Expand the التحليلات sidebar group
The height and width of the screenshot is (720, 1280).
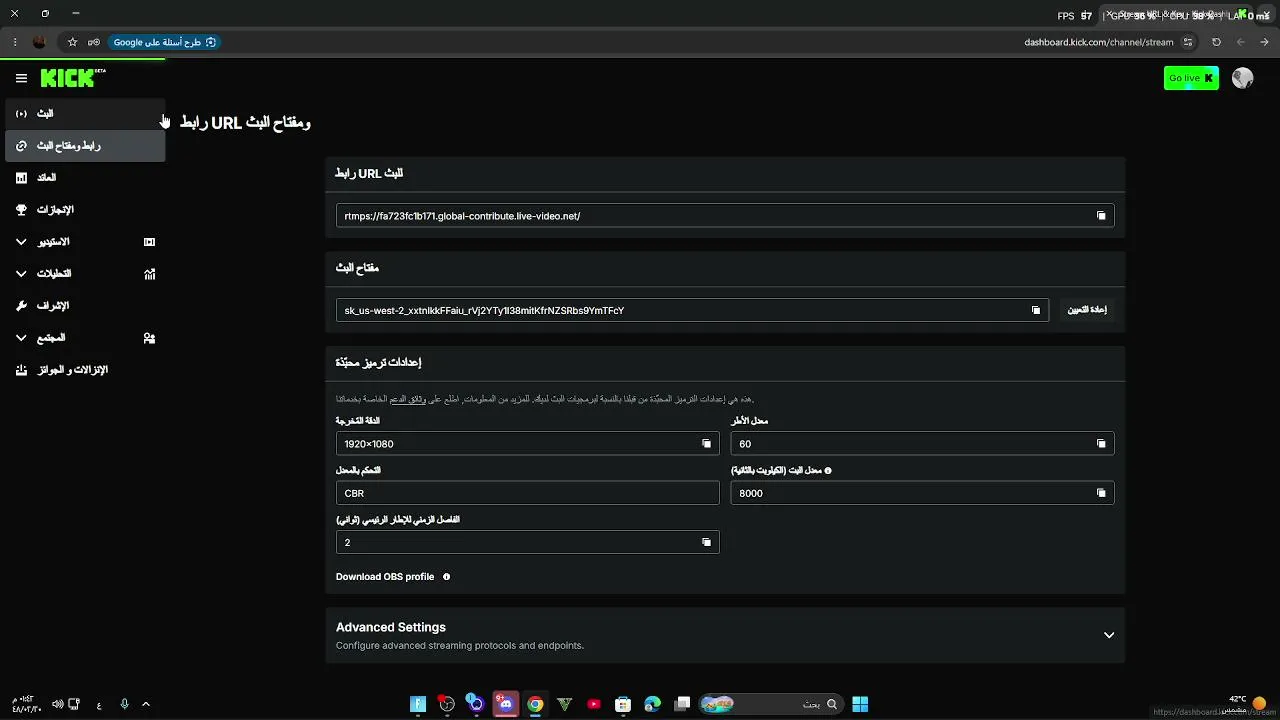(21, 274)
